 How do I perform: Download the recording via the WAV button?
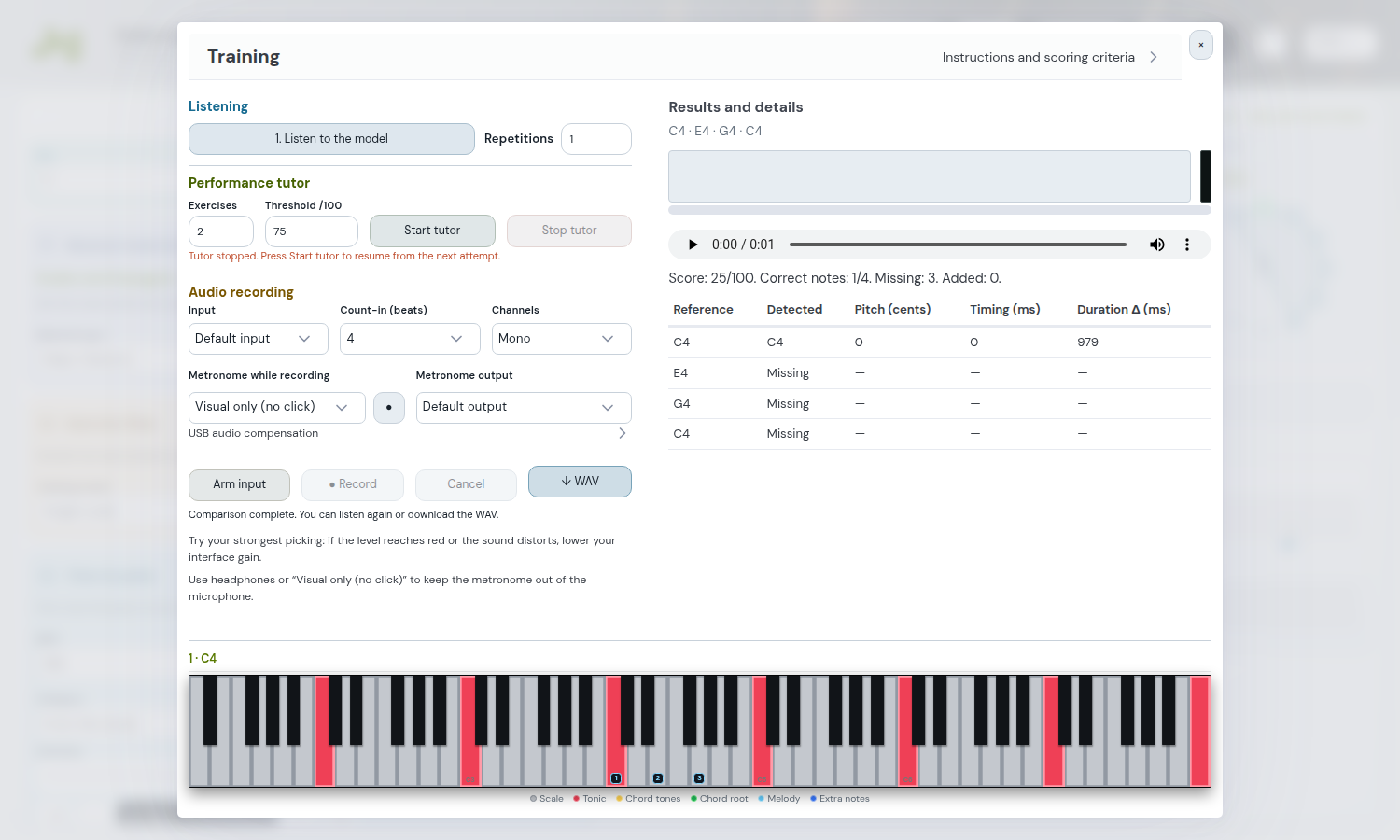tap(580, 482)
